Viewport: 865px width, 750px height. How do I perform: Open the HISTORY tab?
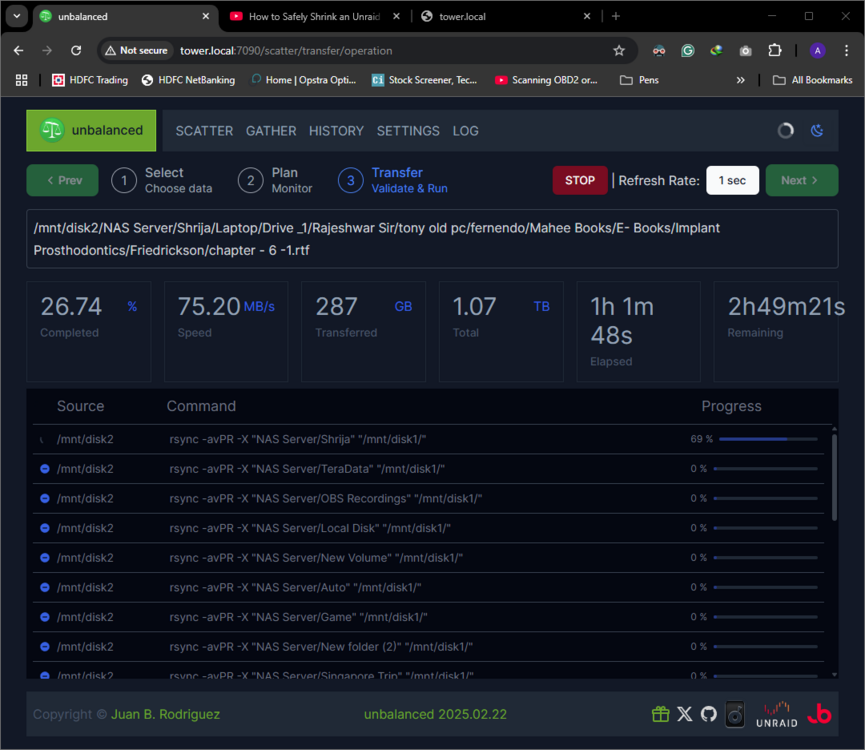tap(336, 131)
